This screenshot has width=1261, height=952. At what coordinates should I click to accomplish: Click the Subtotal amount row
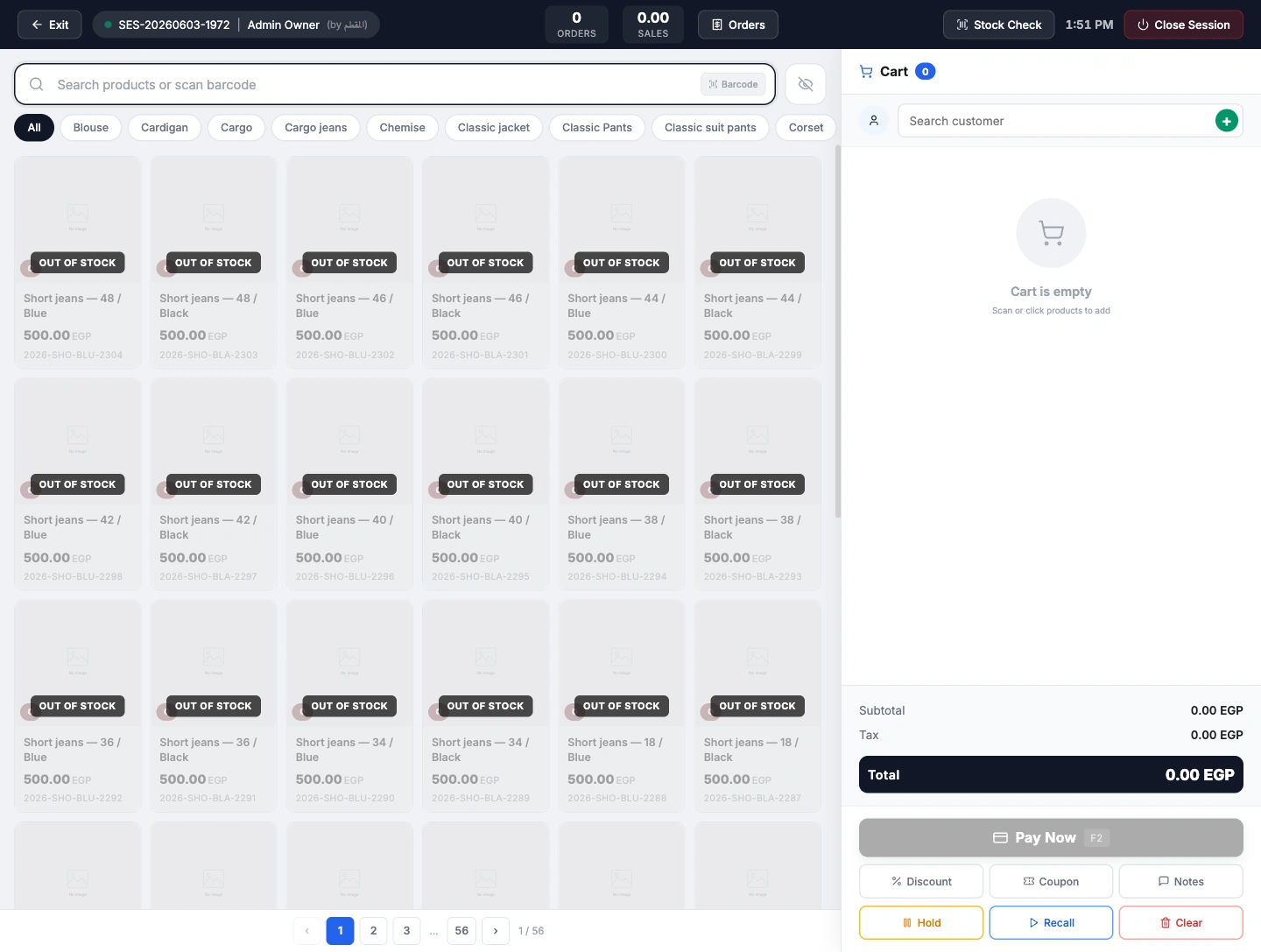[x=1051, y=710]
